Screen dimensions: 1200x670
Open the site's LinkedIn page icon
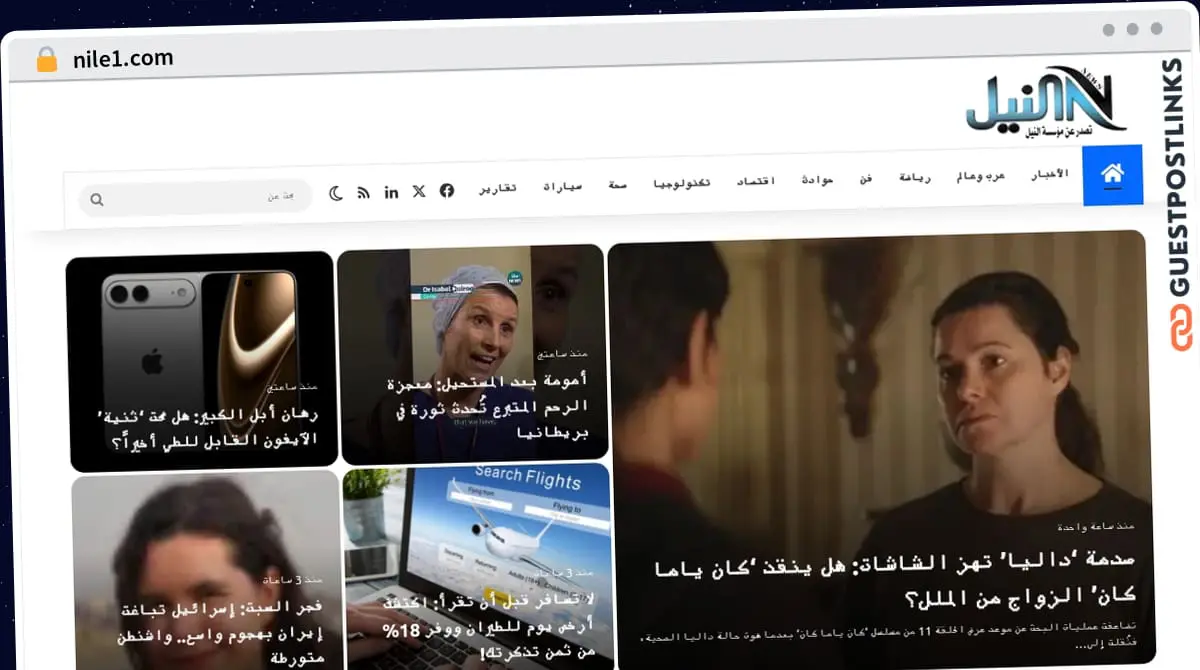[x=391, y=192]
